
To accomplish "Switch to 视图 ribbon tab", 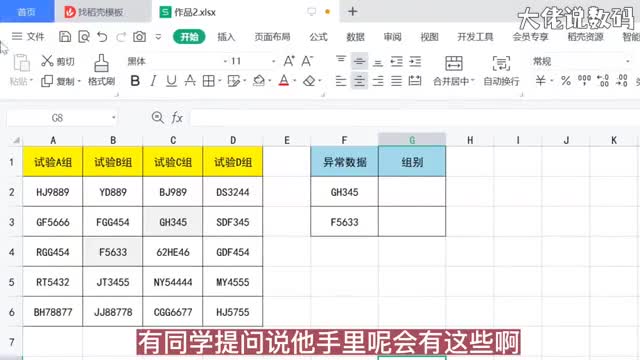I will click(x=429, y=37).
